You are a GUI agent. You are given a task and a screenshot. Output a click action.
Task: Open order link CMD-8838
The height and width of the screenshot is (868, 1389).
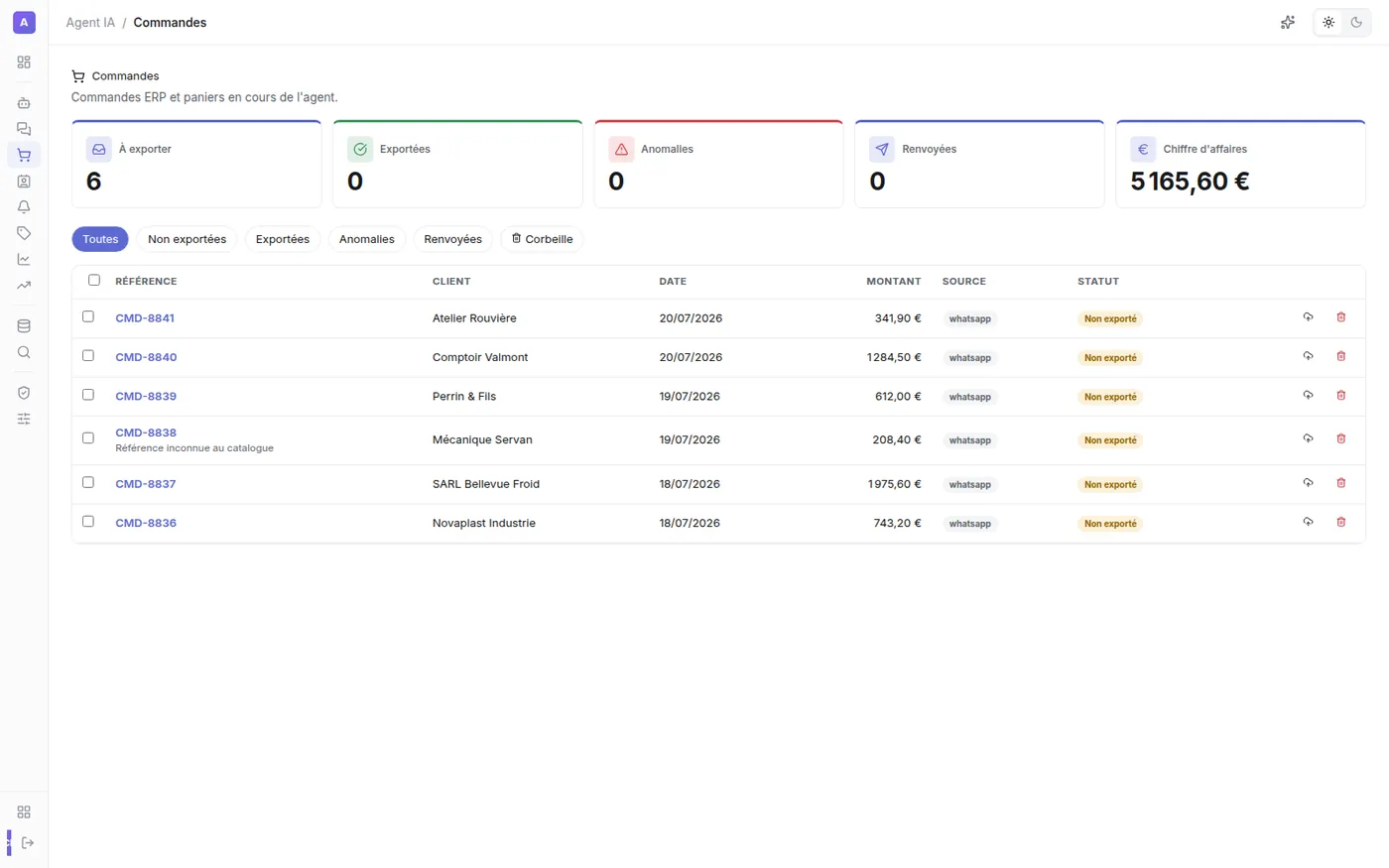tap(146, 433)
